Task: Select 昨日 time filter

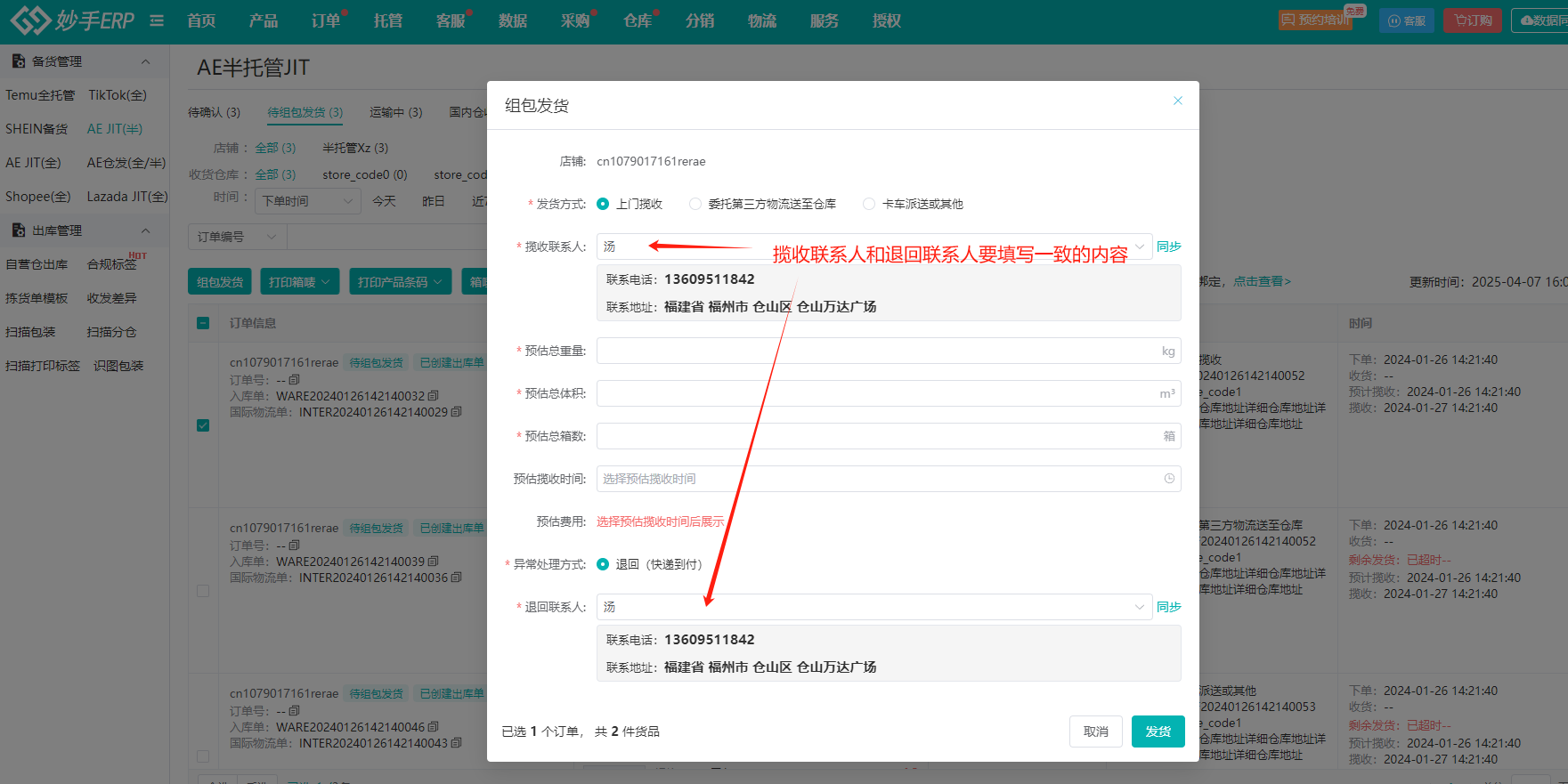Action: pos(434,201)
